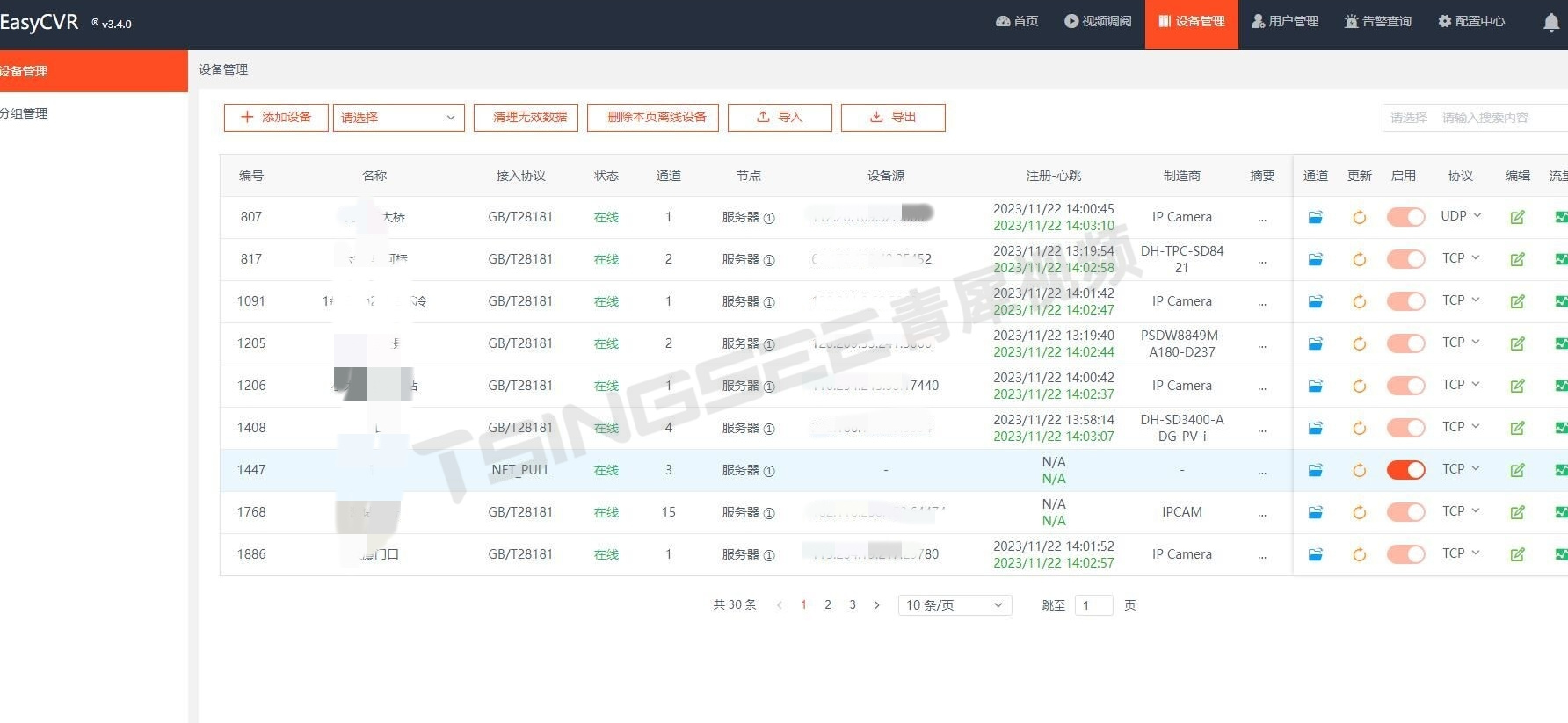
Task: Open channel folder icon for device 1091
Action: pos(1315,301)
